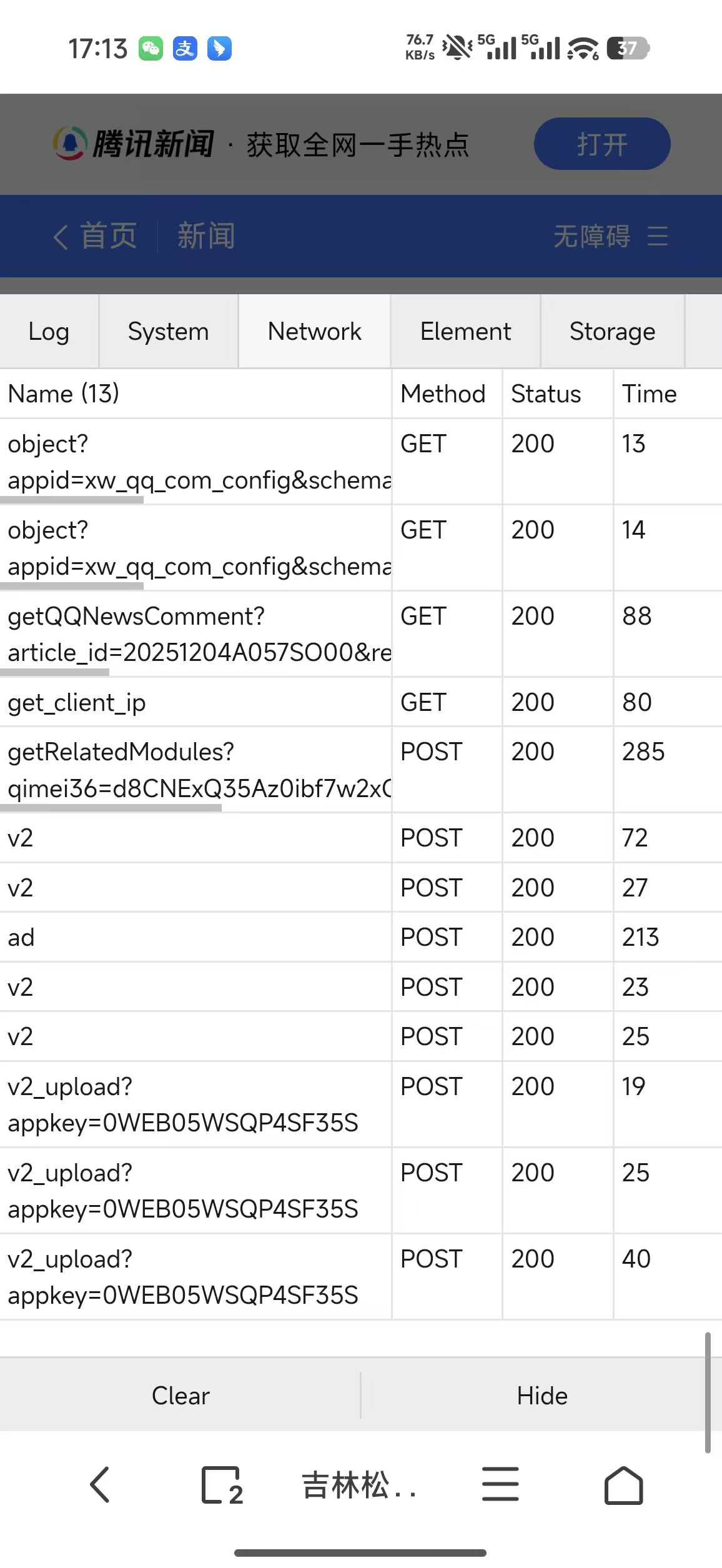Go to browser home page icon
The image size is (722, 1568).
pos(623,1485)
